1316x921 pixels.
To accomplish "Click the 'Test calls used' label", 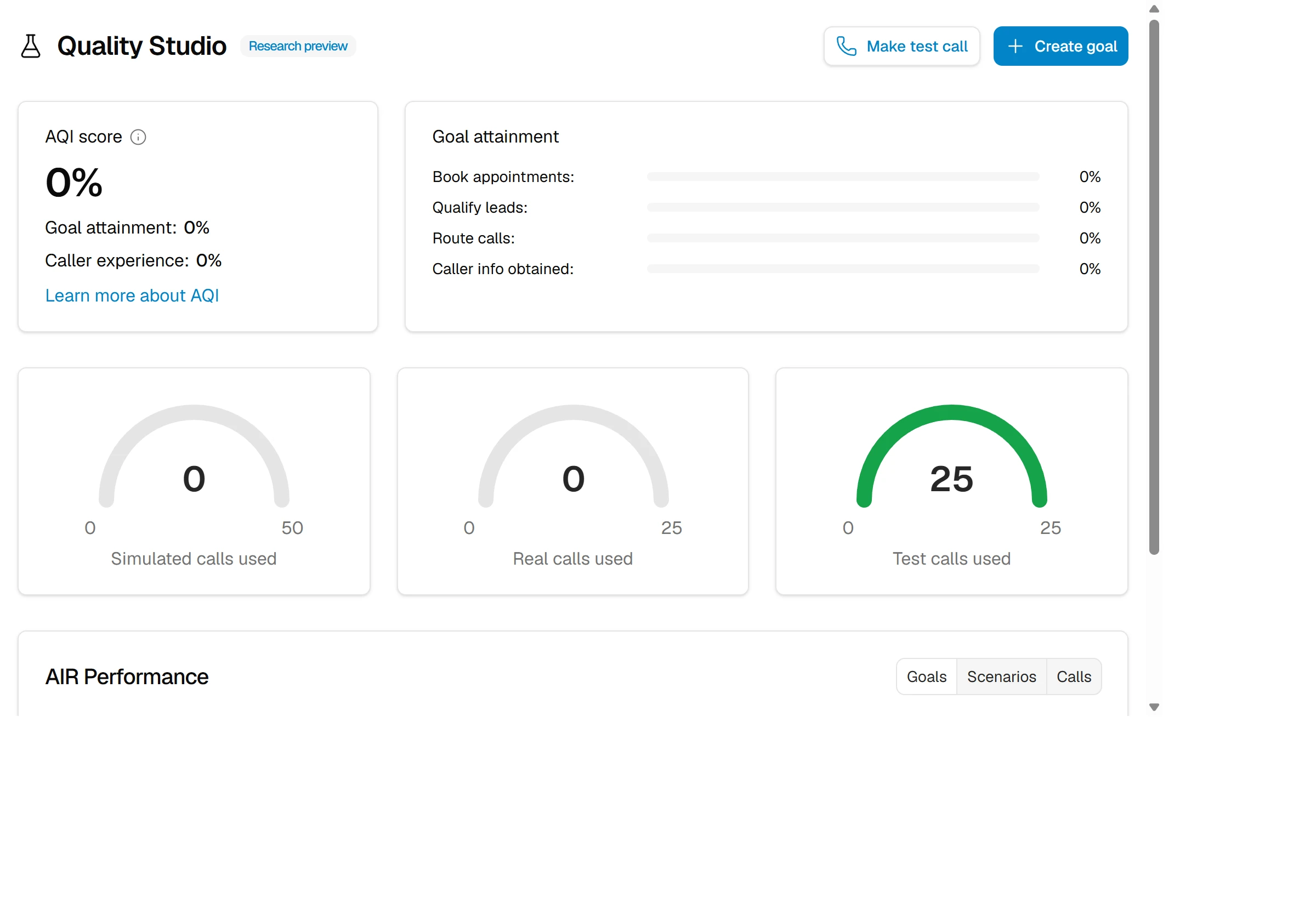I will 951,558.
